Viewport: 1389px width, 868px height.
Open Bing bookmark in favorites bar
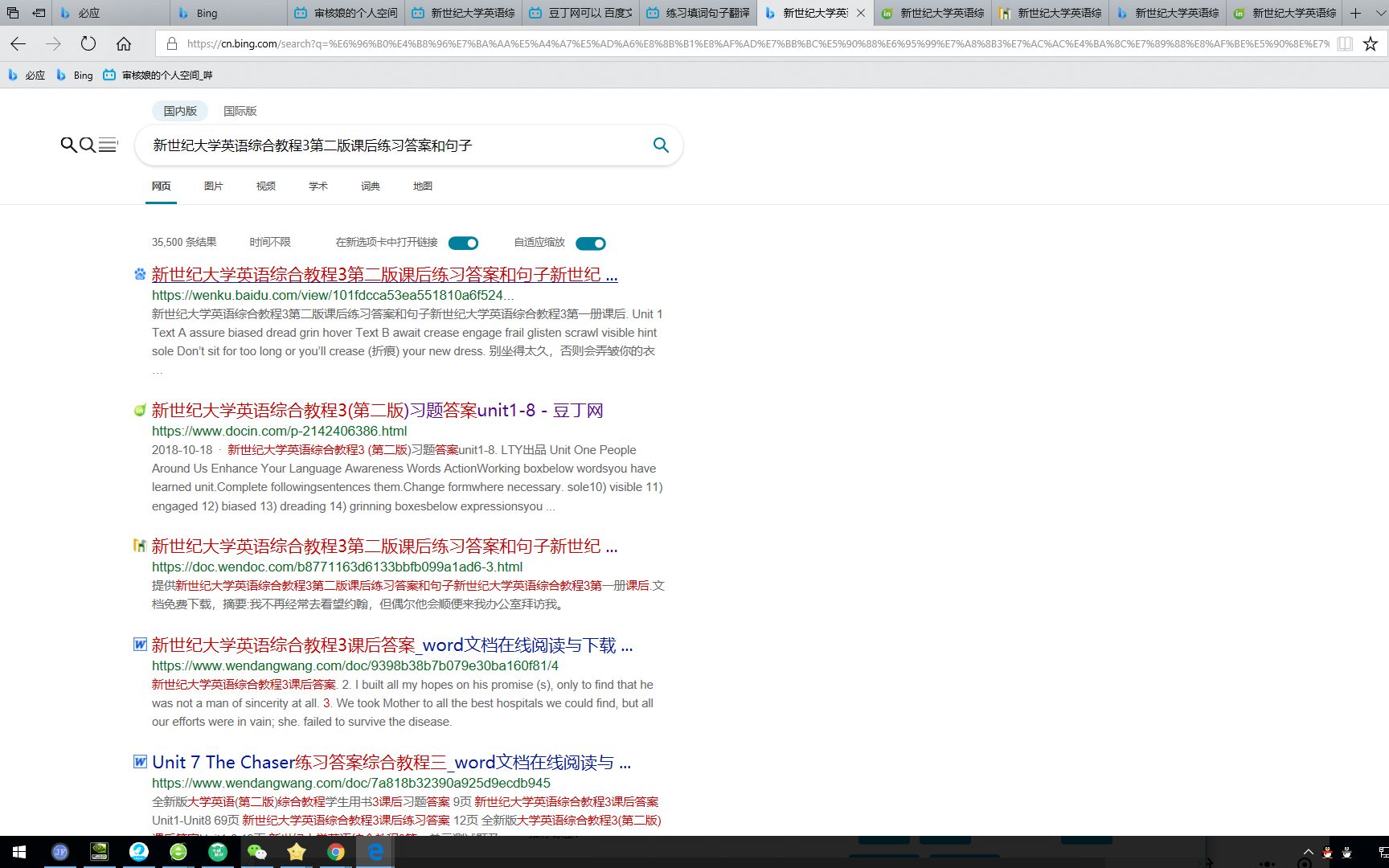click(75, 75)
